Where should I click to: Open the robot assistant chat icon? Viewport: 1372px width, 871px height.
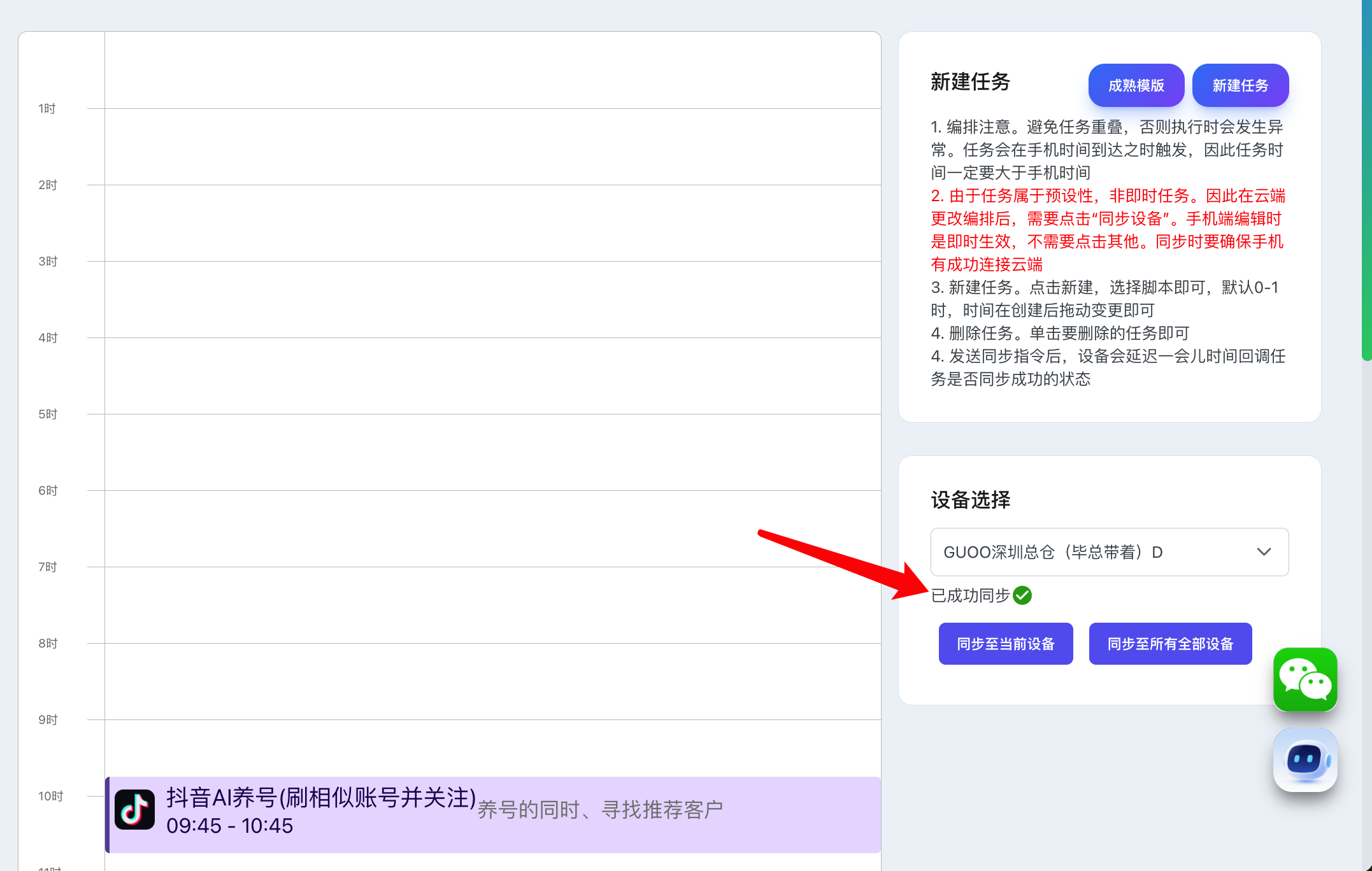pos(1304,760)
